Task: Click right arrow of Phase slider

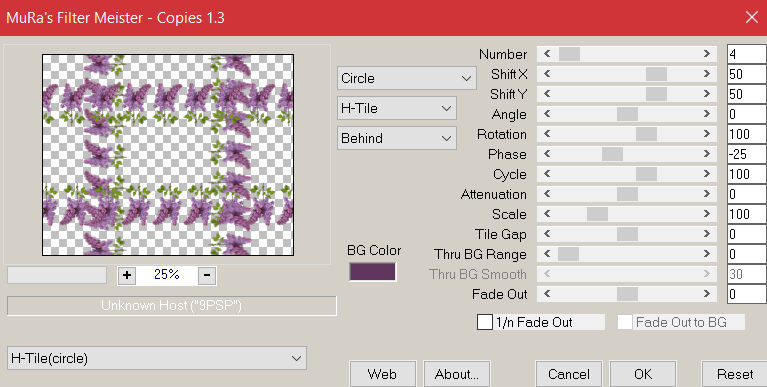Action: (707, 154)
